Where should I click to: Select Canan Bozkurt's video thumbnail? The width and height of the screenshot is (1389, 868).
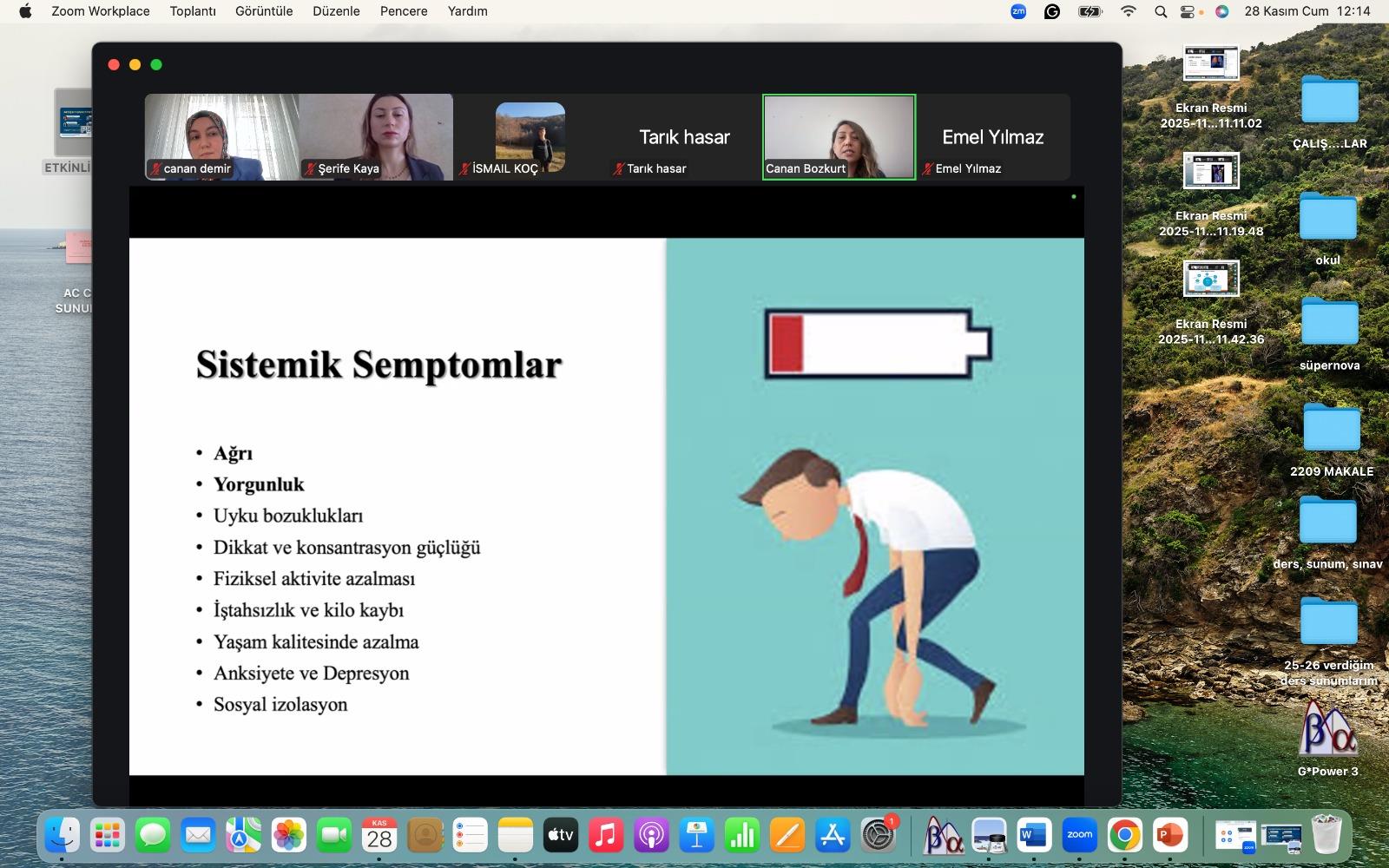(x=839, y=136)
